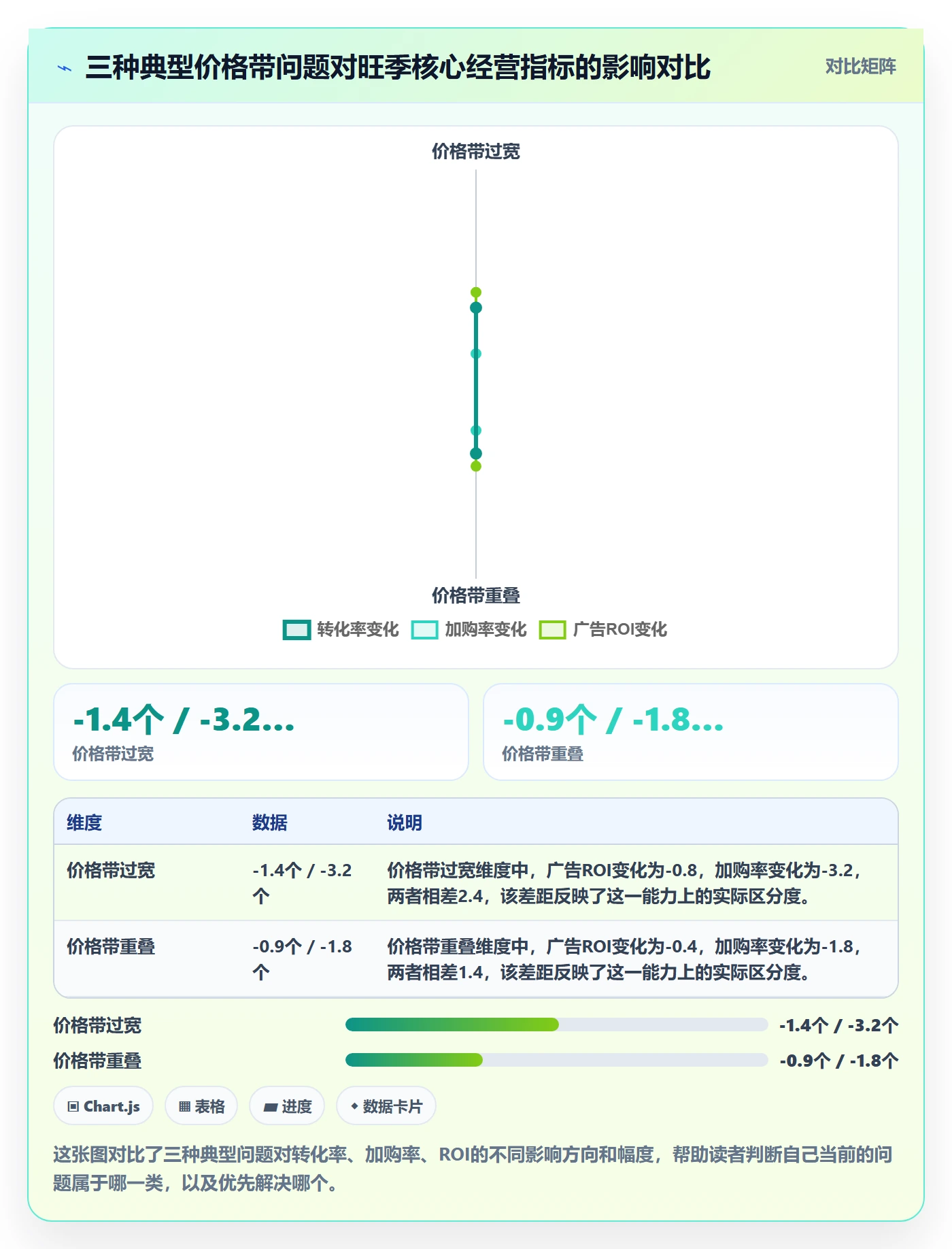Toggle the 加购率变化 legend swatch
The height and width of the screenshot is (1249, 952).
point(424,630)
